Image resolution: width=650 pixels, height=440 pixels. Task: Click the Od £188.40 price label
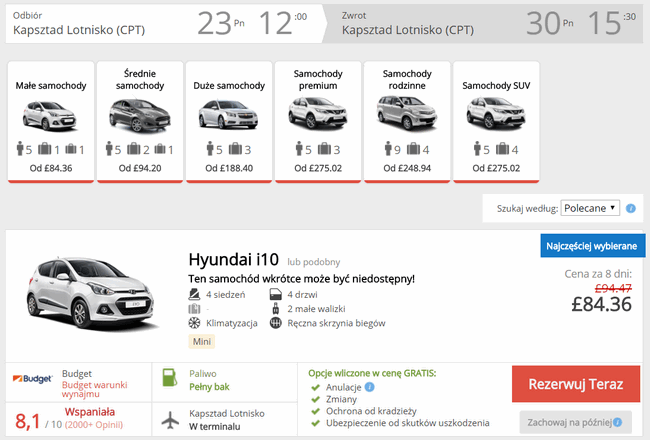tap(229, 168)
